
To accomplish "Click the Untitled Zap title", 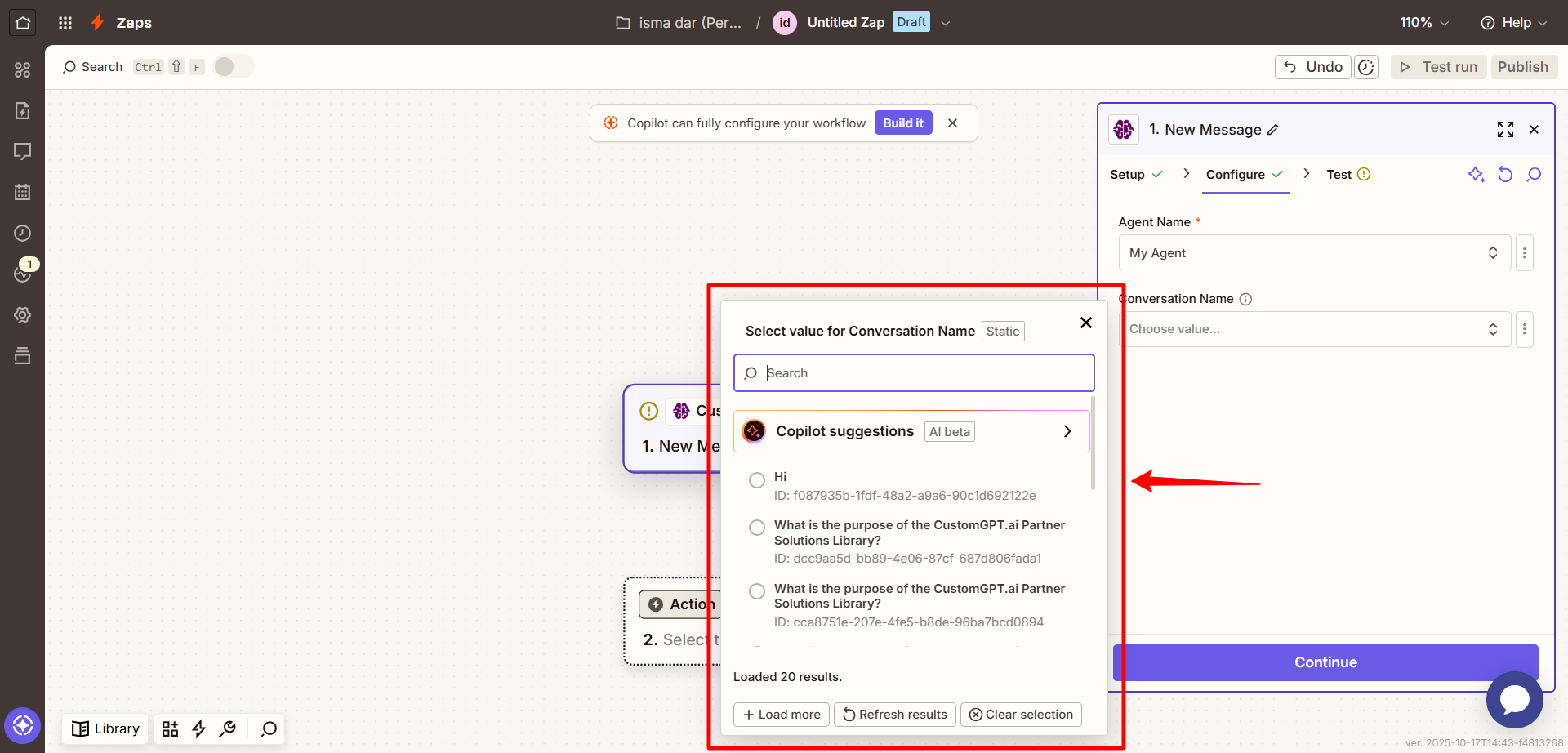I will pyautogui.click(x=845, y=23).
